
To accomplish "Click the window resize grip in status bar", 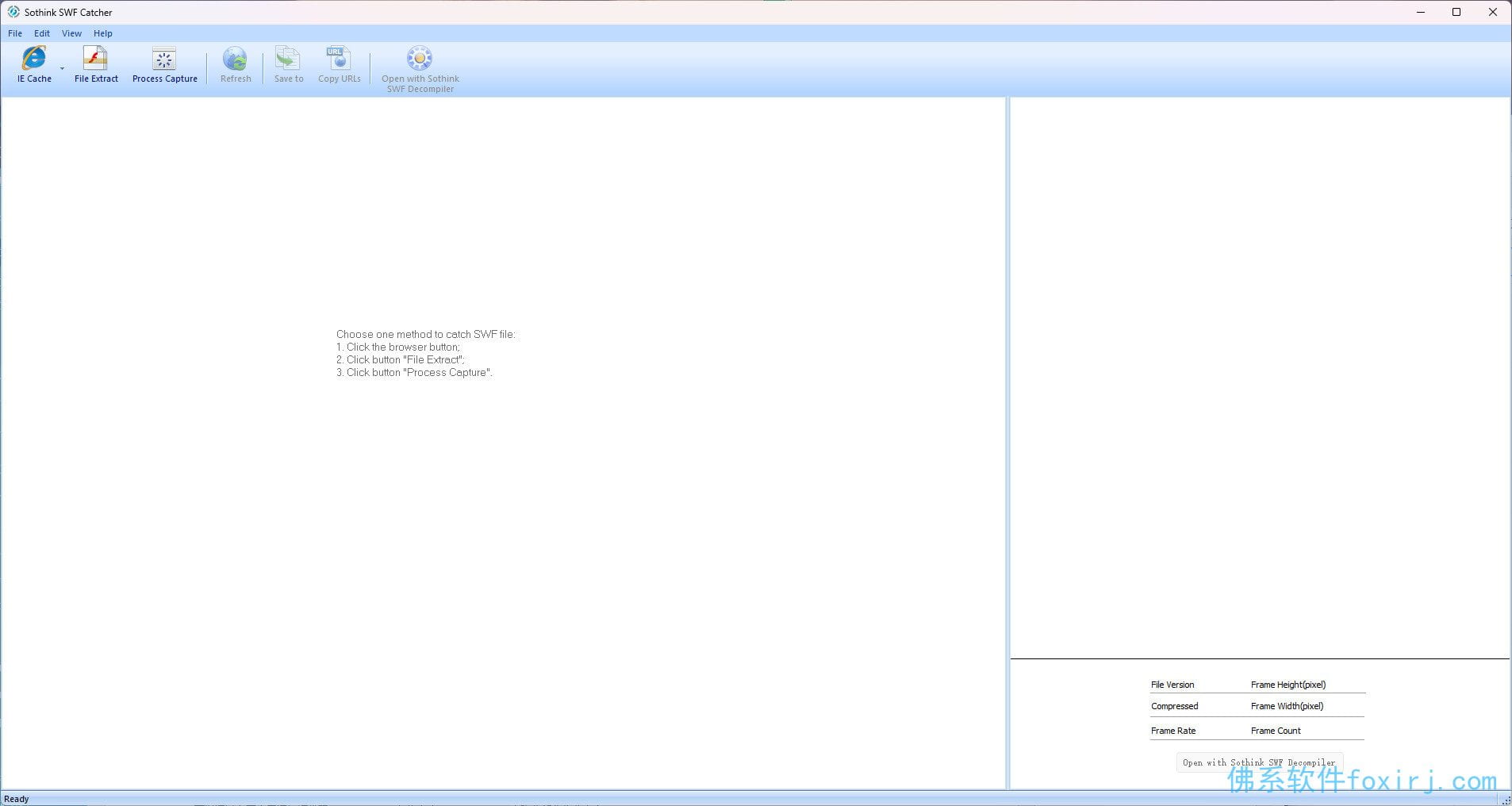I will [1506, 800].
